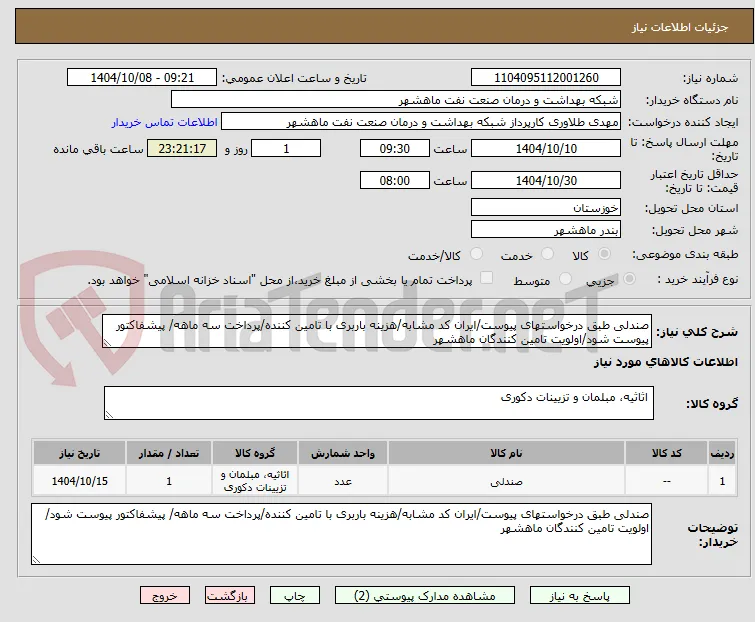Click the row number 1 cell

(x=722, y=481)
